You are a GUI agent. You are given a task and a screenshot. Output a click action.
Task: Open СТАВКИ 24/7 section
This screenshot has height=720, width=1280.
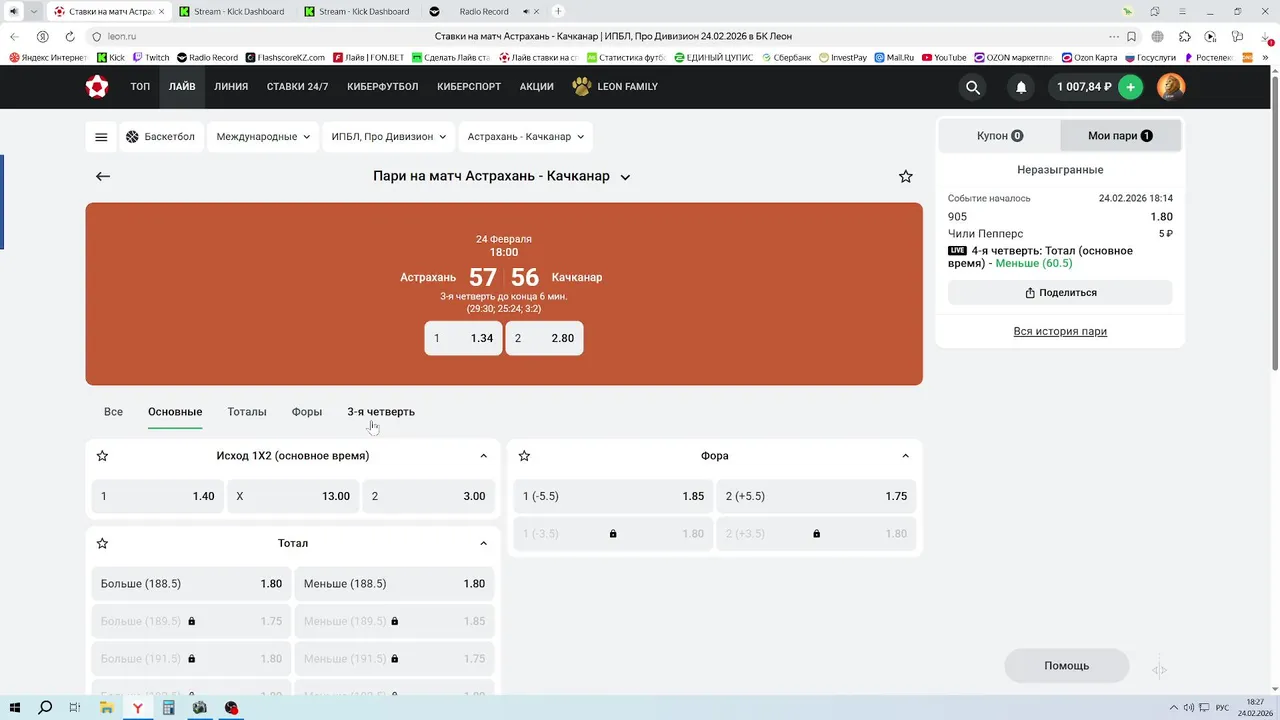[297, 87]
